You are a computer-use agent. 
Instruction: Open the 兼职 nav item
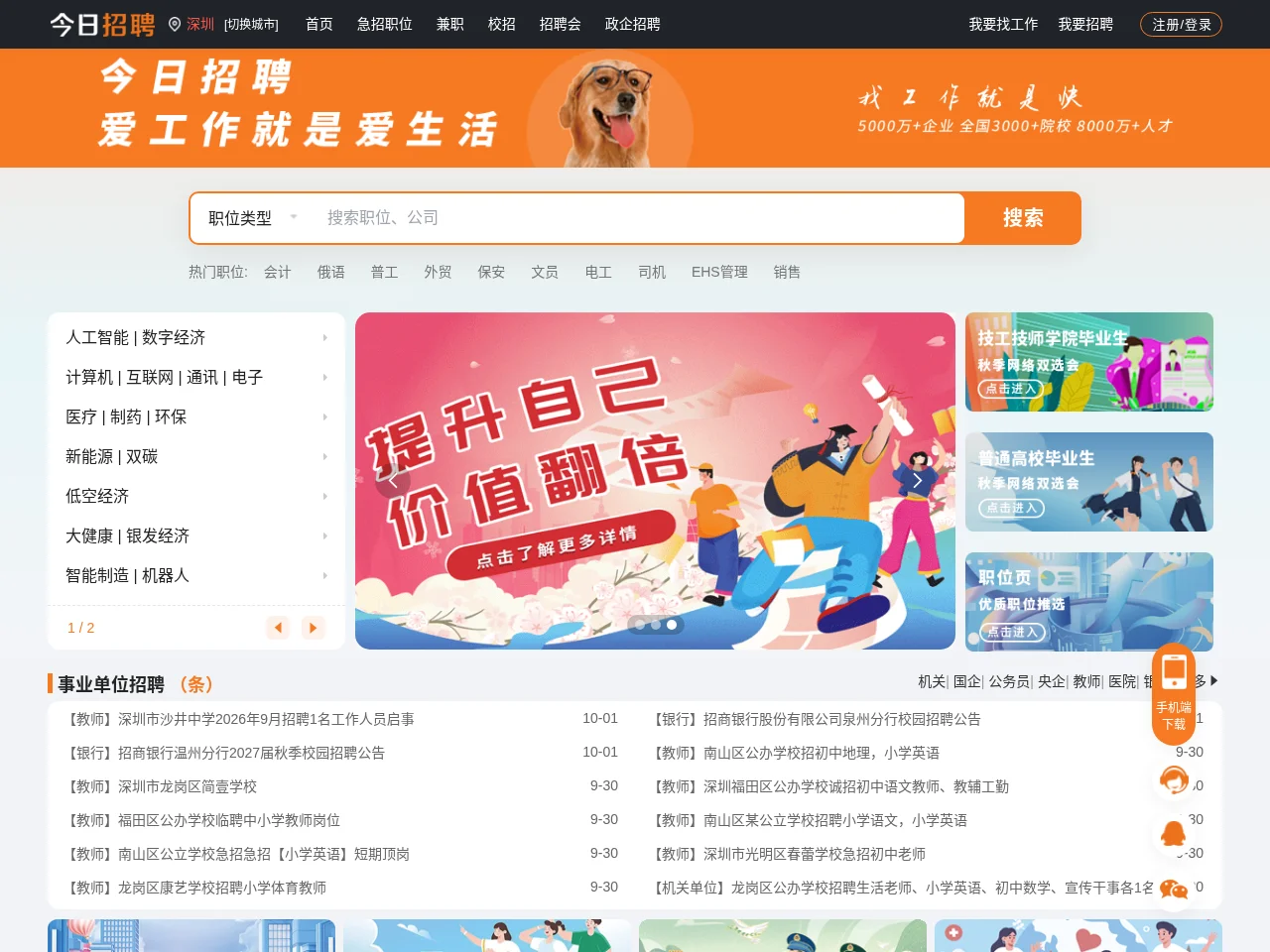[x=450, y=24]
